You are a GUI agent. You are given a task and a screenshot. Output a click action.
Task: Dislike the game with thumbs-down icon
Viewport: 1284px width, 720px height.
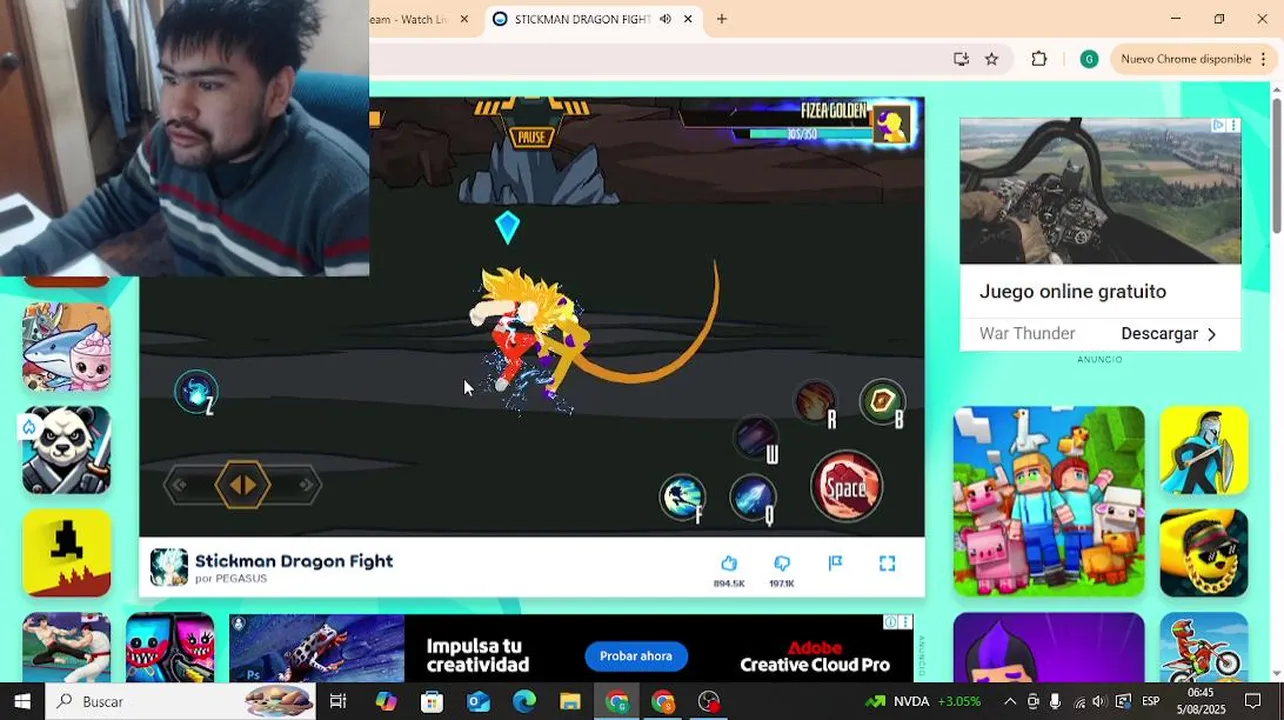coord(782,563)
